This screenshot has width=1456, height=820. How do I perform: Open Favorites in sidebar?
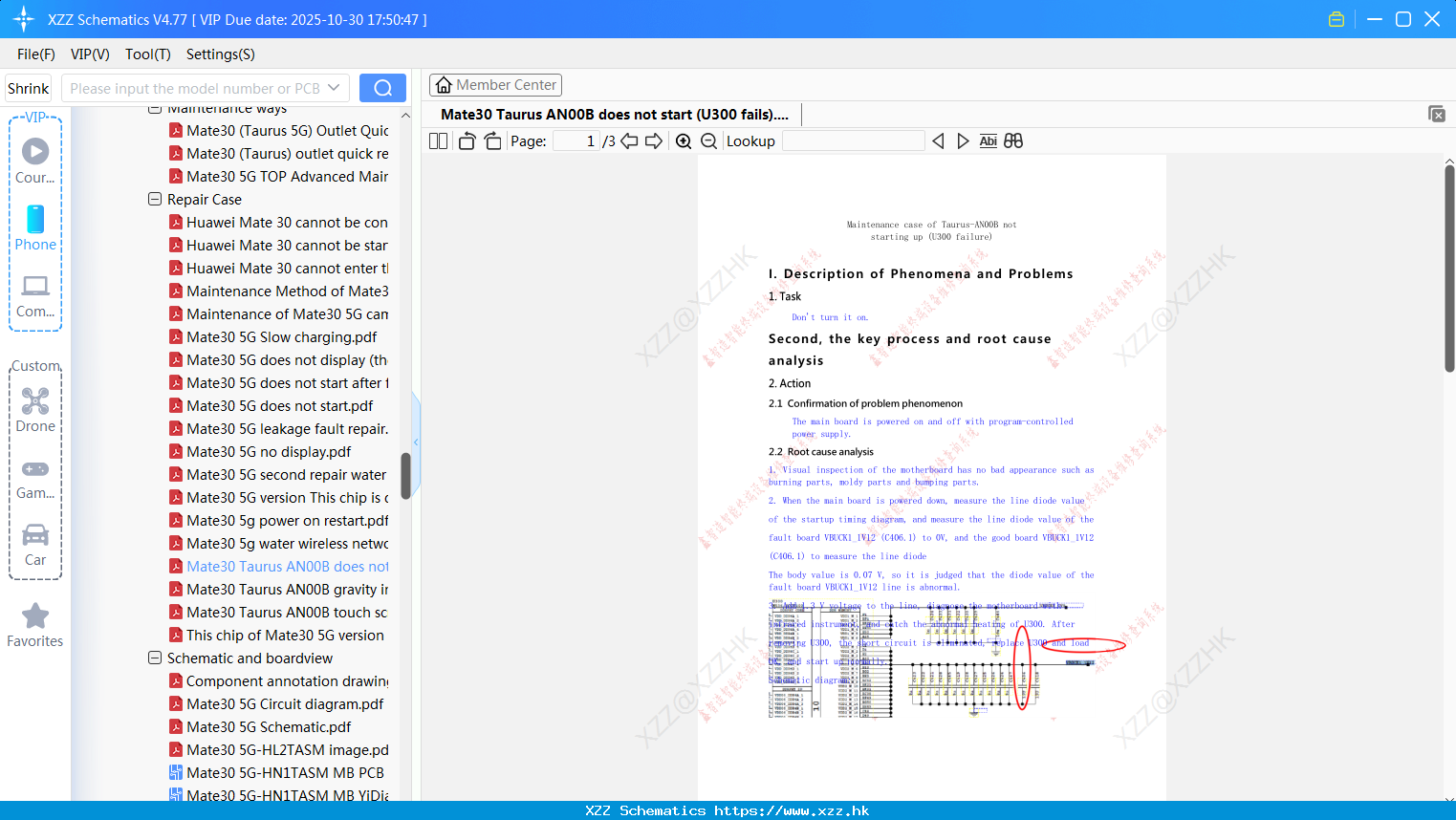pos(35,626)
